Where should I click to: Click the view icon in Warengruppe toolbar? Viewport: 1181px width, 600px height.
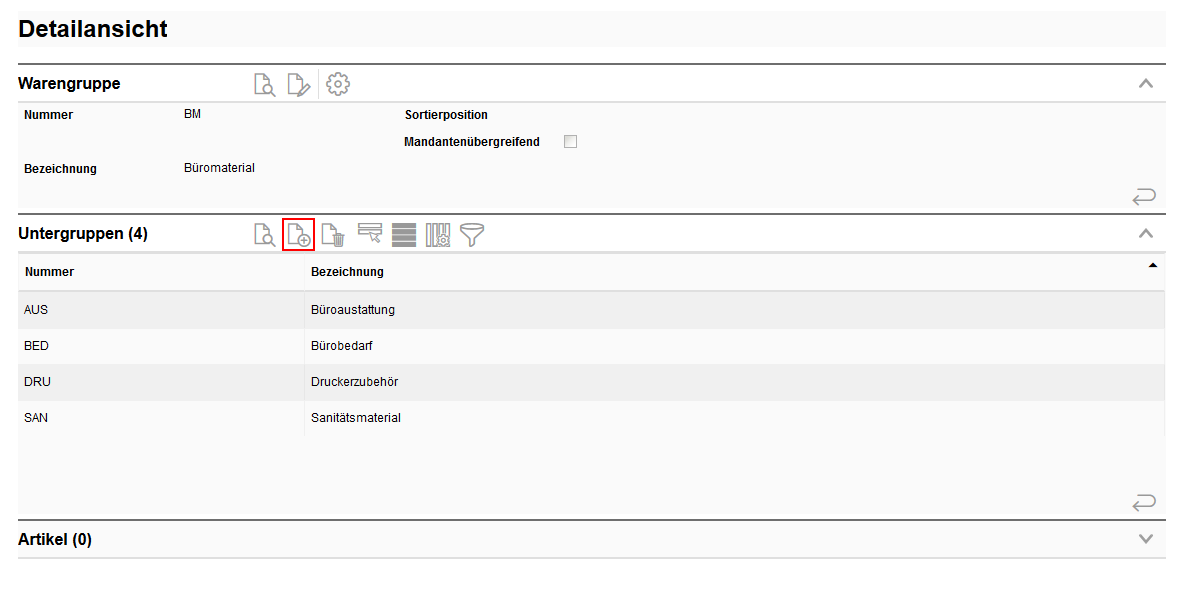click(264, 85)
